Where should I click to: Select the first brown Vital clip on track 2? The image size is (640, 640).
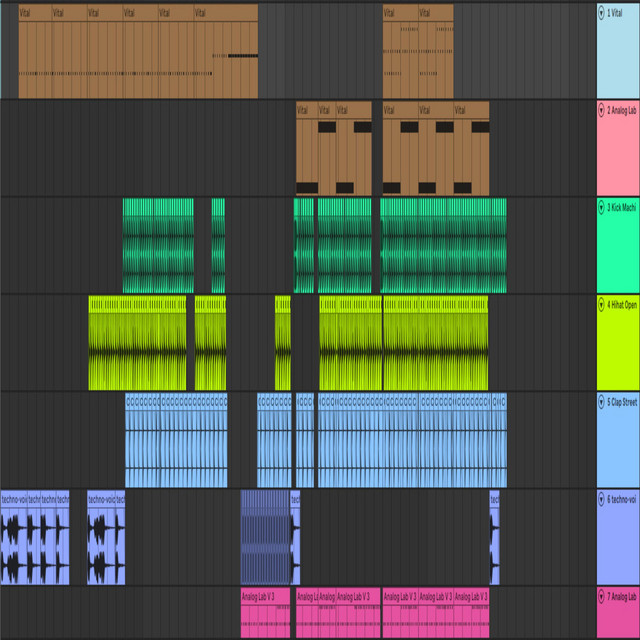307,148
